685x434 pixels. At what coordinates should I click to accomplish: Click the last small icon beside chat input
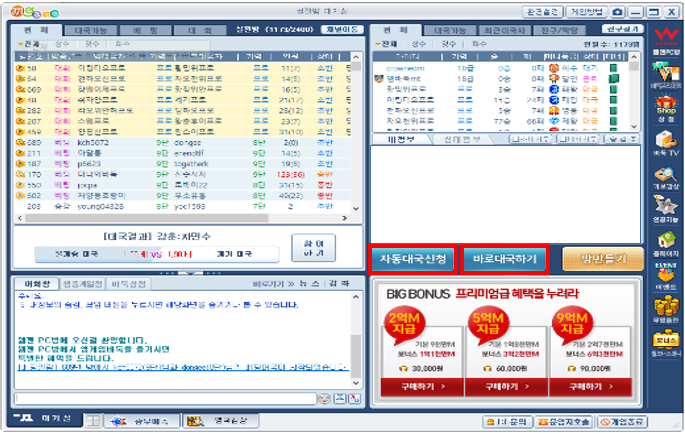[x=354, y=399]
